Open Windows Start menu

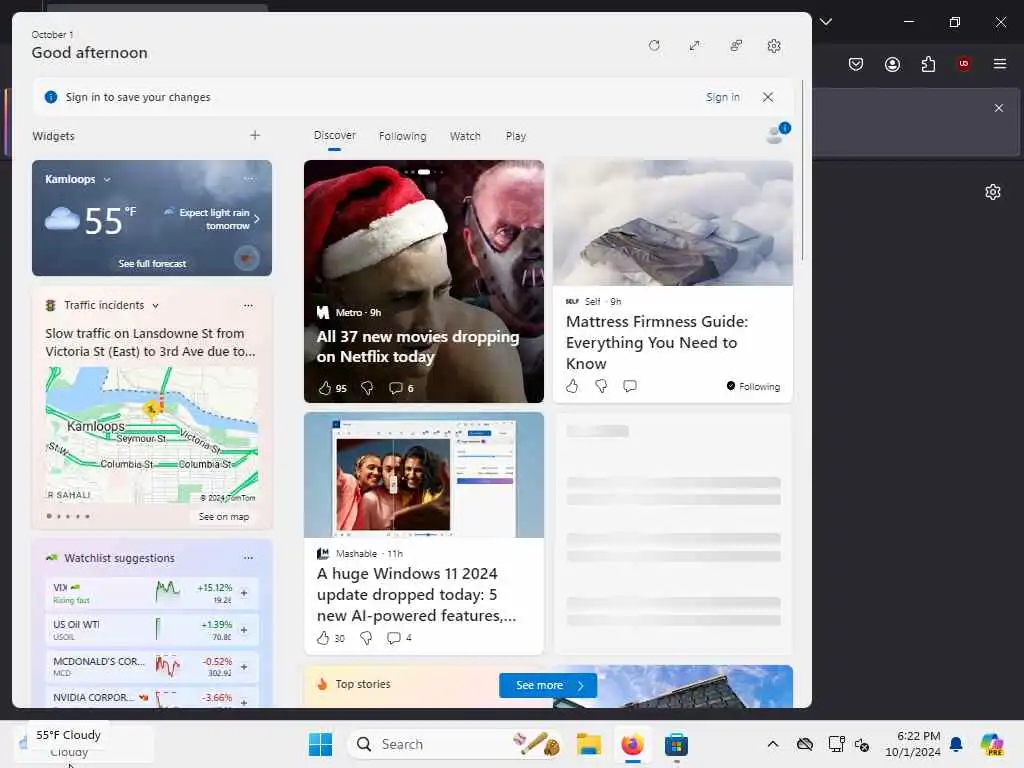pyautogui.click(x=320, y=744)
